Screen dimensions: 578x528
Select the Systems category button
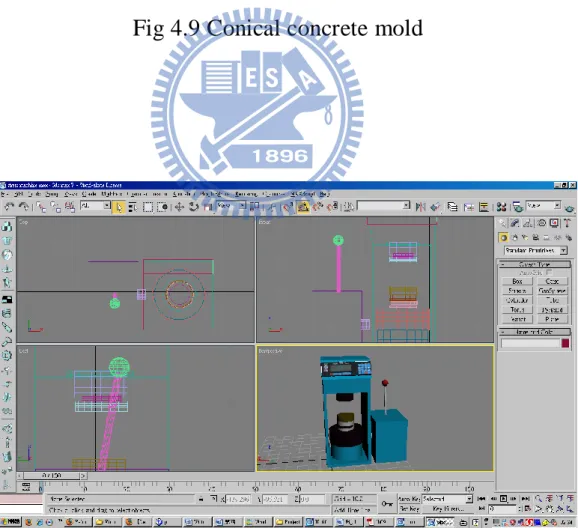[568, 237]
